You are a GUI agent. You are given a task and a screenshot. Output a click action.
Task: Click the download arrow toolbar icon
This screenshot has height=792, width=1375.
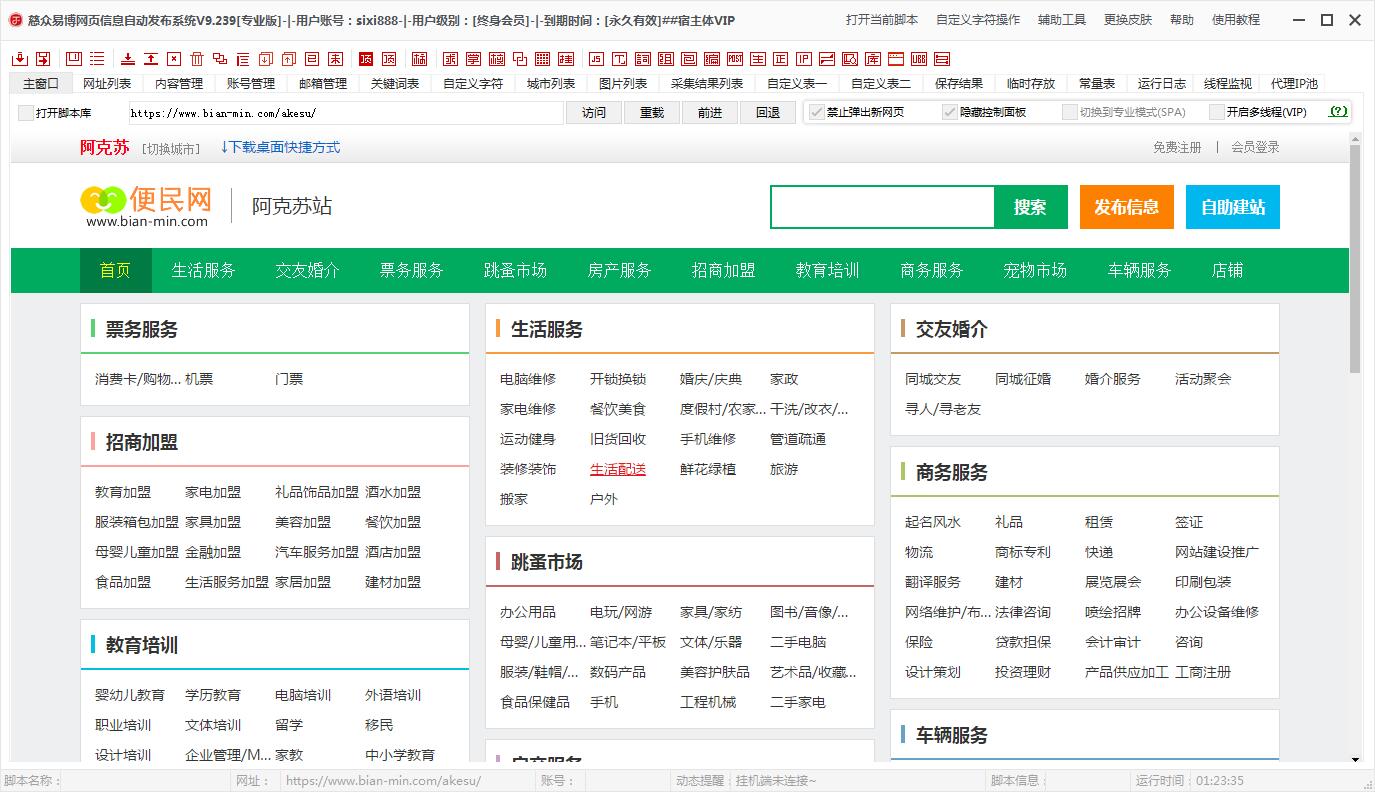pyautogui.click(x=127, y=59)
